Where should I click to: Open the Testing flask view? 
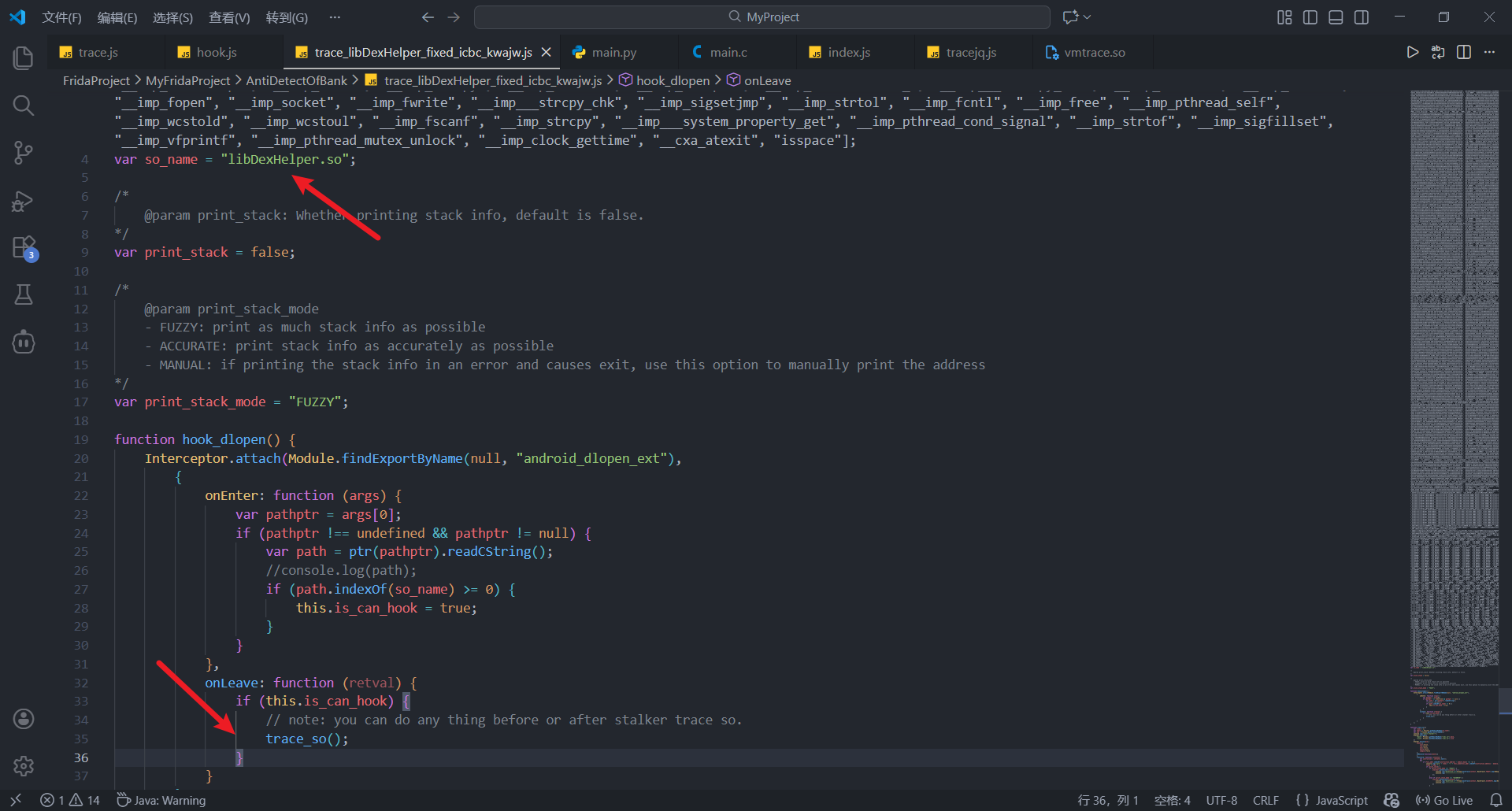pyautogui.click(x=24, y=294)
